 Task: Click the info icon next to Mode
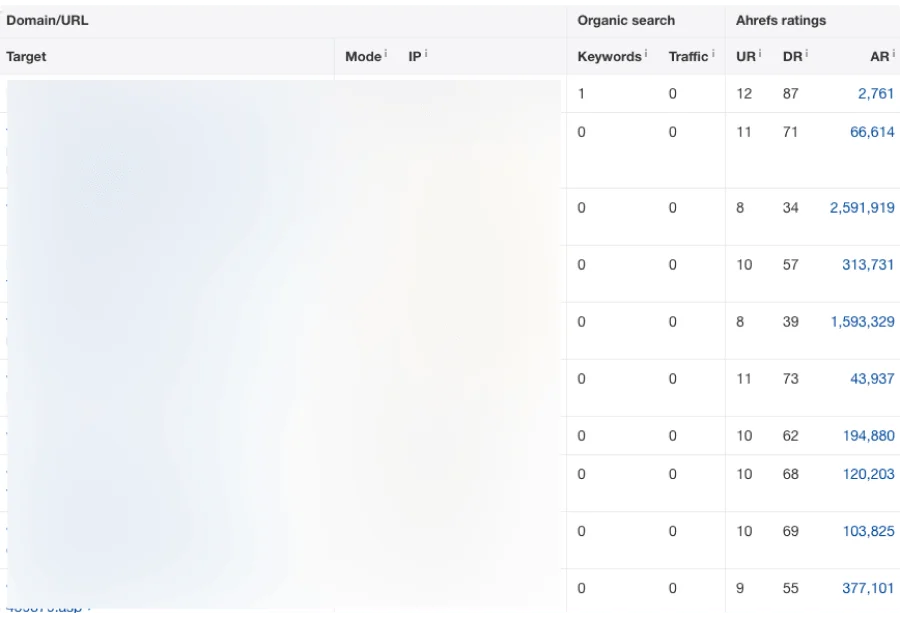coord(386,53)
